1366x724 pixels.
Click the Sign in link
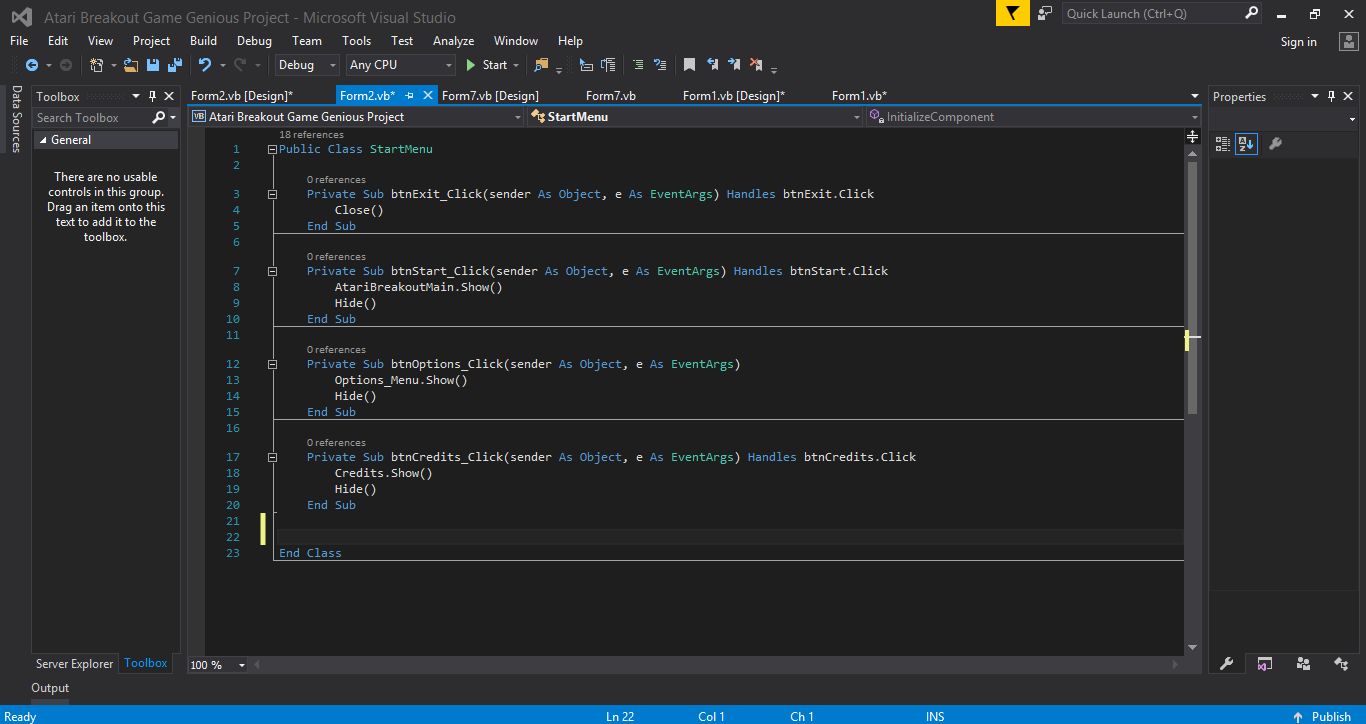pyautogui.click(x=1298, y=42)
